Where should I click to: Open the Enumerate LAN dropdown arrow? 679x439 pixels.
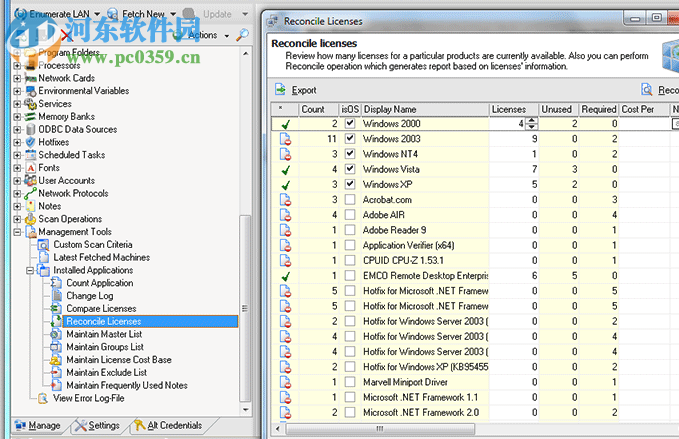click(x=97, y=14)
